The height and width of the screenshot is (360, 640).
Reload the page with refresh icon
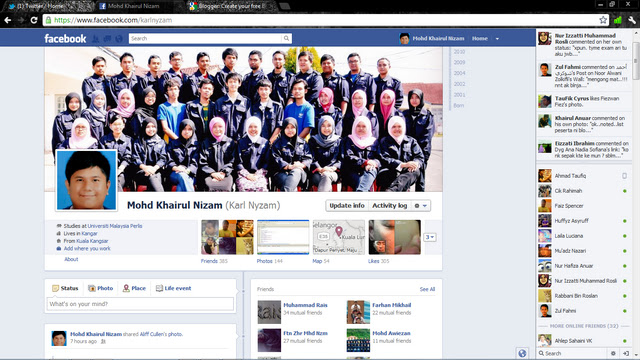click(x=34, y=20)
